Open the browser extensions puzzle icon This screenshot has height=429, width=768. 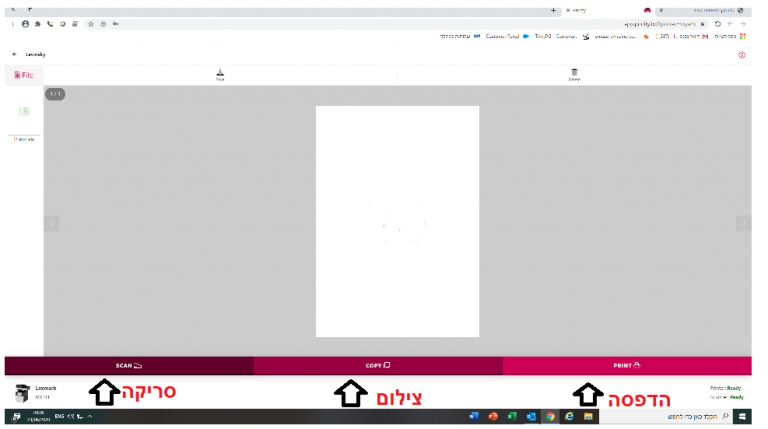pyautogui.click(x=38, y=24)
